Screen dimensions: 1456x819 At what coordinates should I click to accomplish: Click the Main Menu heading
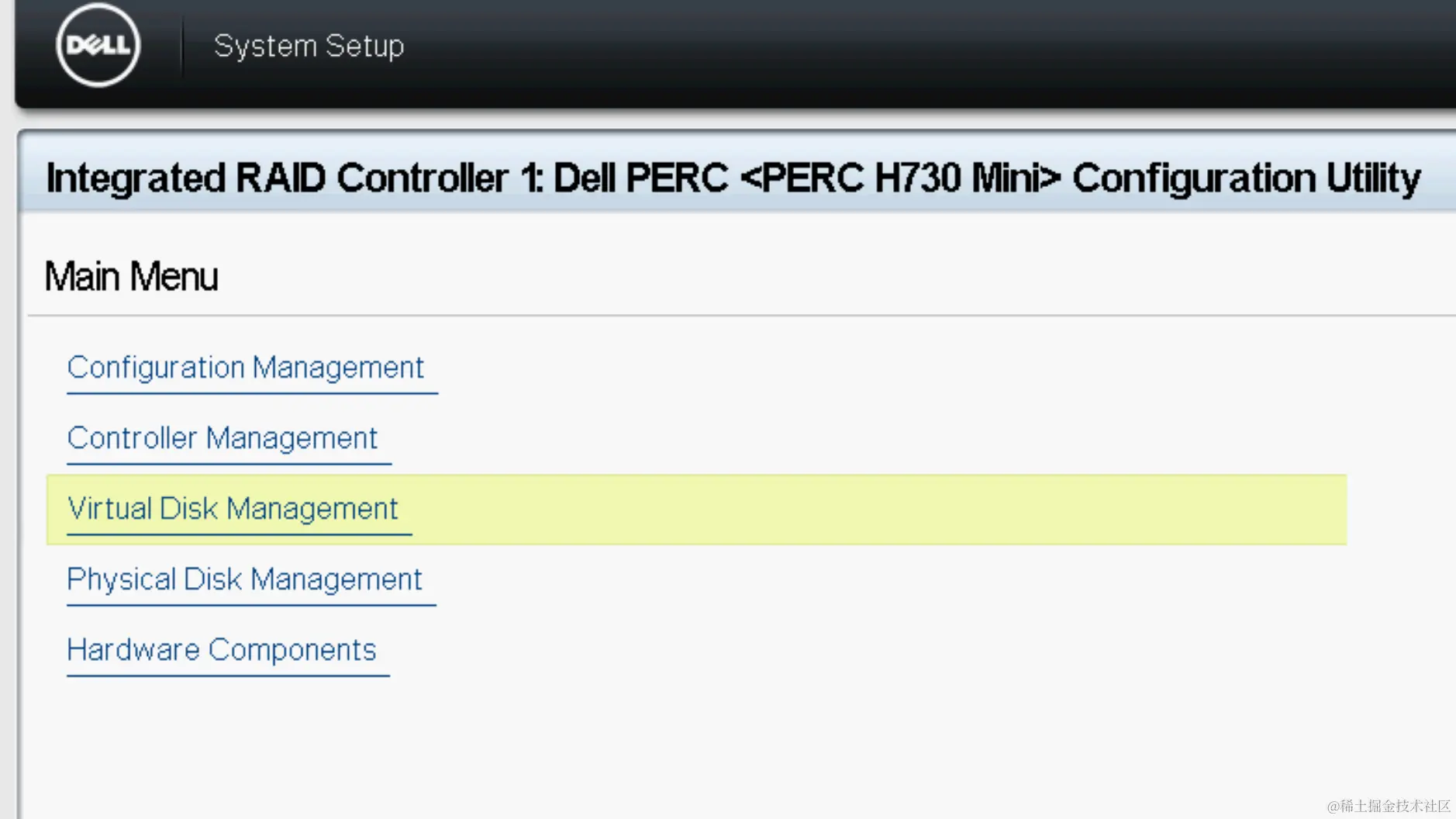[x=131, y=277]
